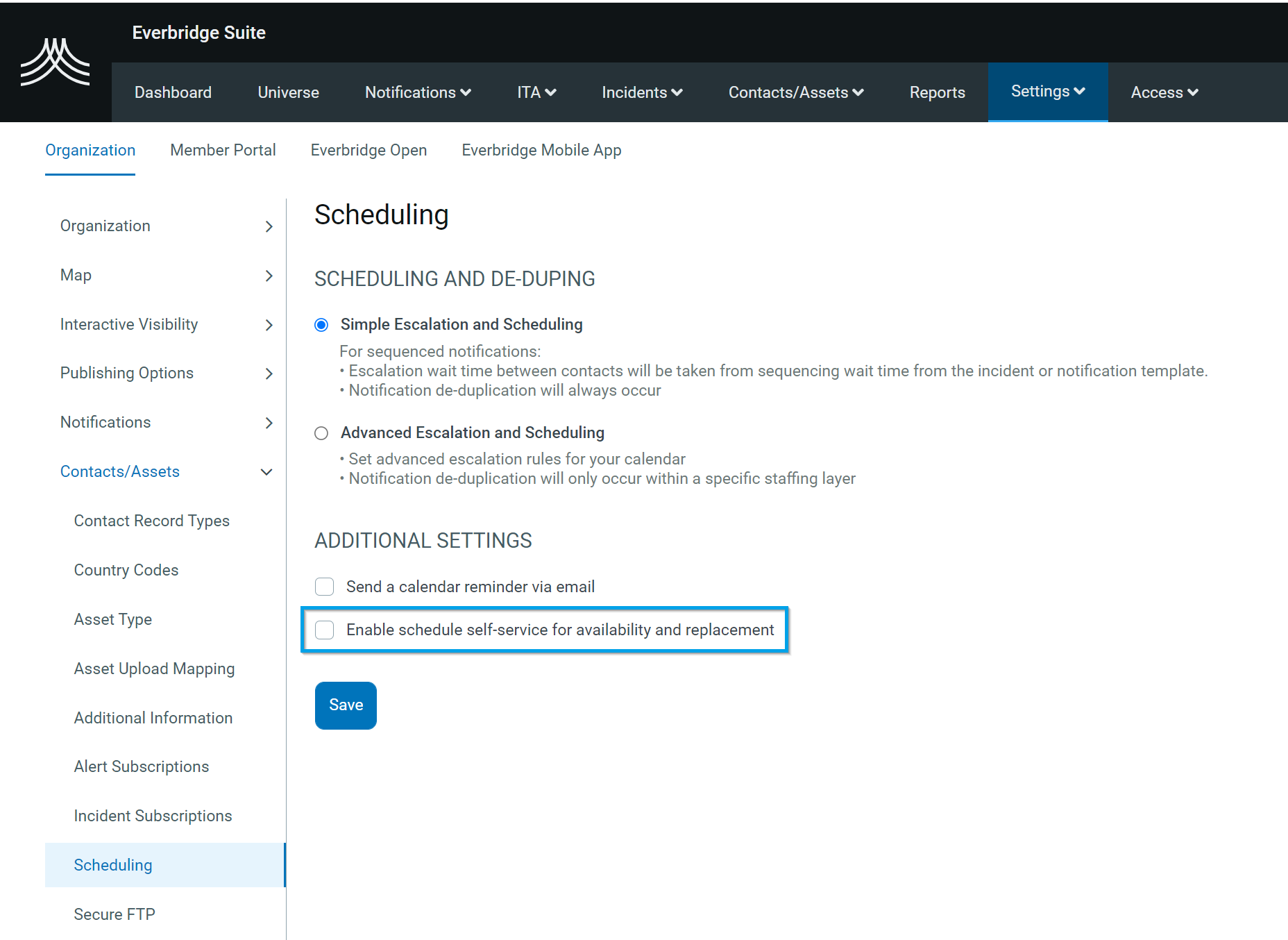This screenshot has height=940, width=1288.
Task: Select the Organization sub-tab
Action: [90, 150]
